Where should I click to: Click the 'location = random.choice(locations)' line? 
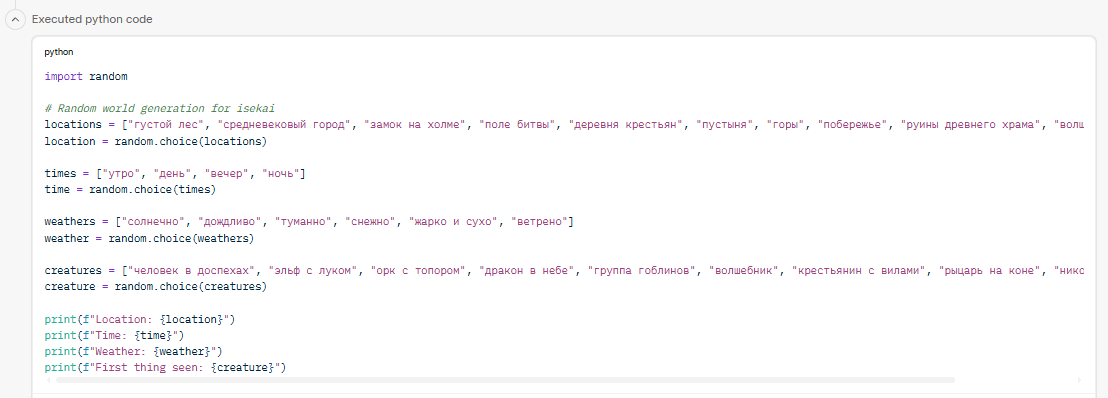(155, 141)
